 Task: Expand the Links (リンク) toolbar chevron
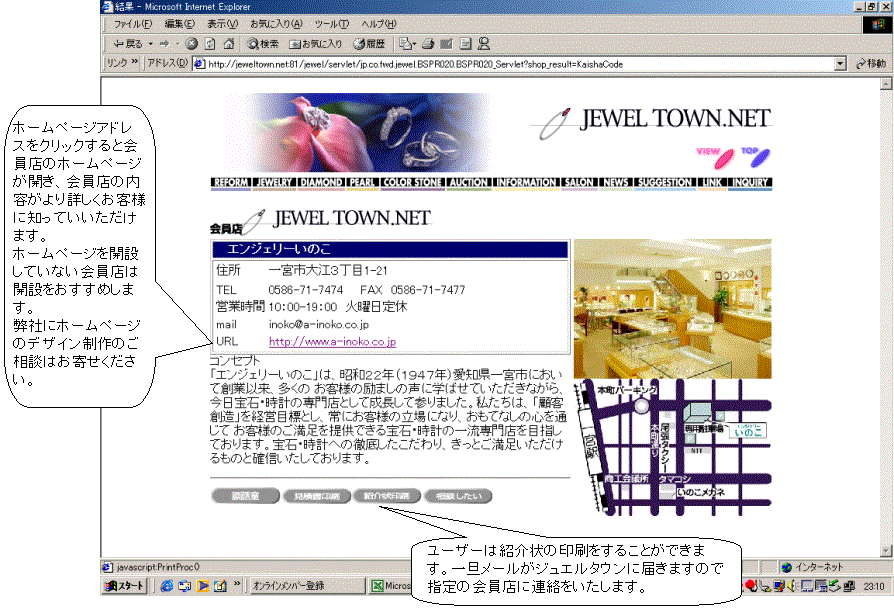coord(135,62)
